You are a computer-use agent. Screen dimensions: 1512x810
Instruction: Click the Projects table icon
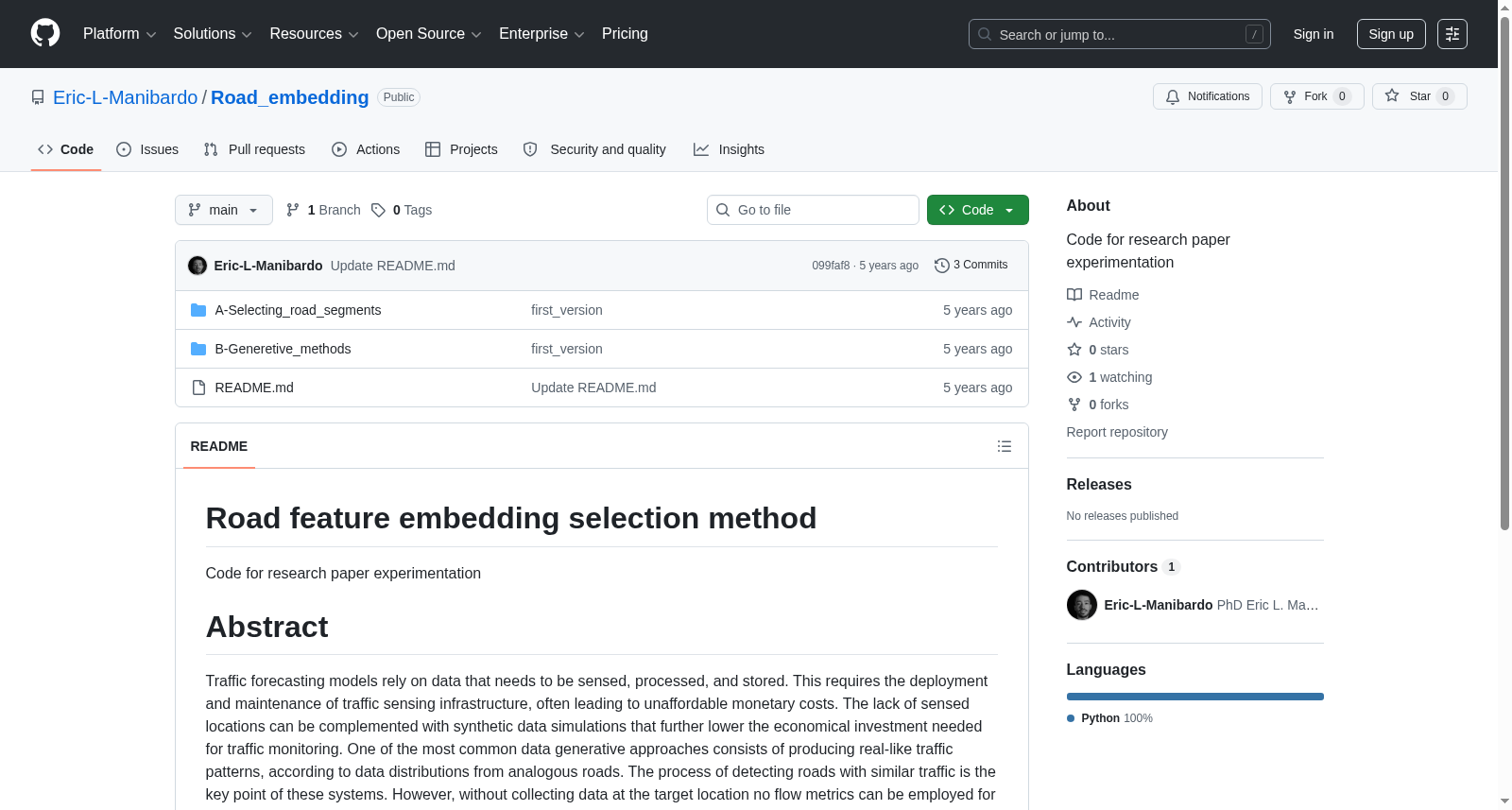433,149
